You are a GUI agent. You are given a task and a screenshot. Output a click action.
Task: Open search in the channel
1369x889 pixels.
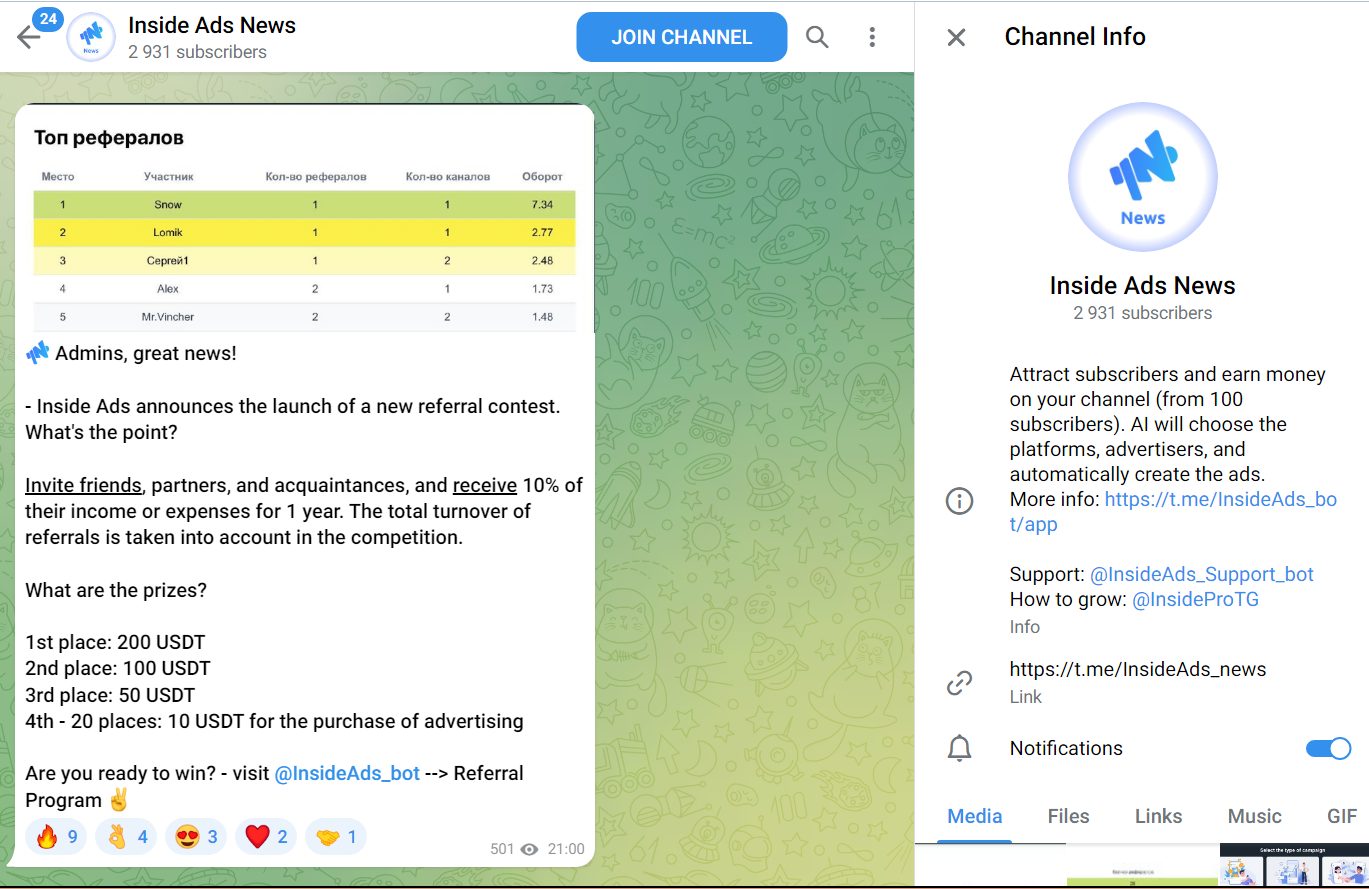click(x=817, y=37)
